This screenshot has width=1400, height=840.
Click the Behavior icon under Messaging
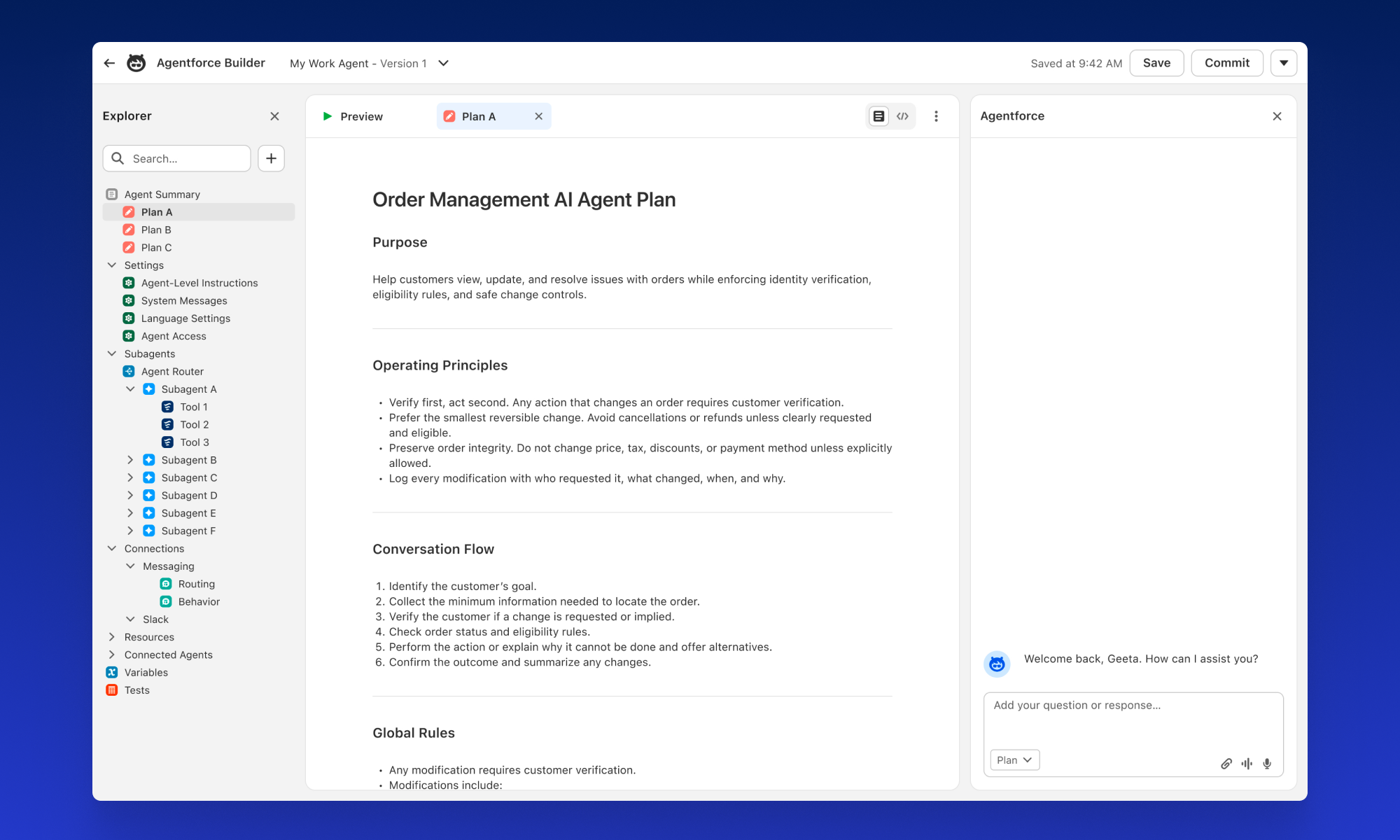[166, 601]
